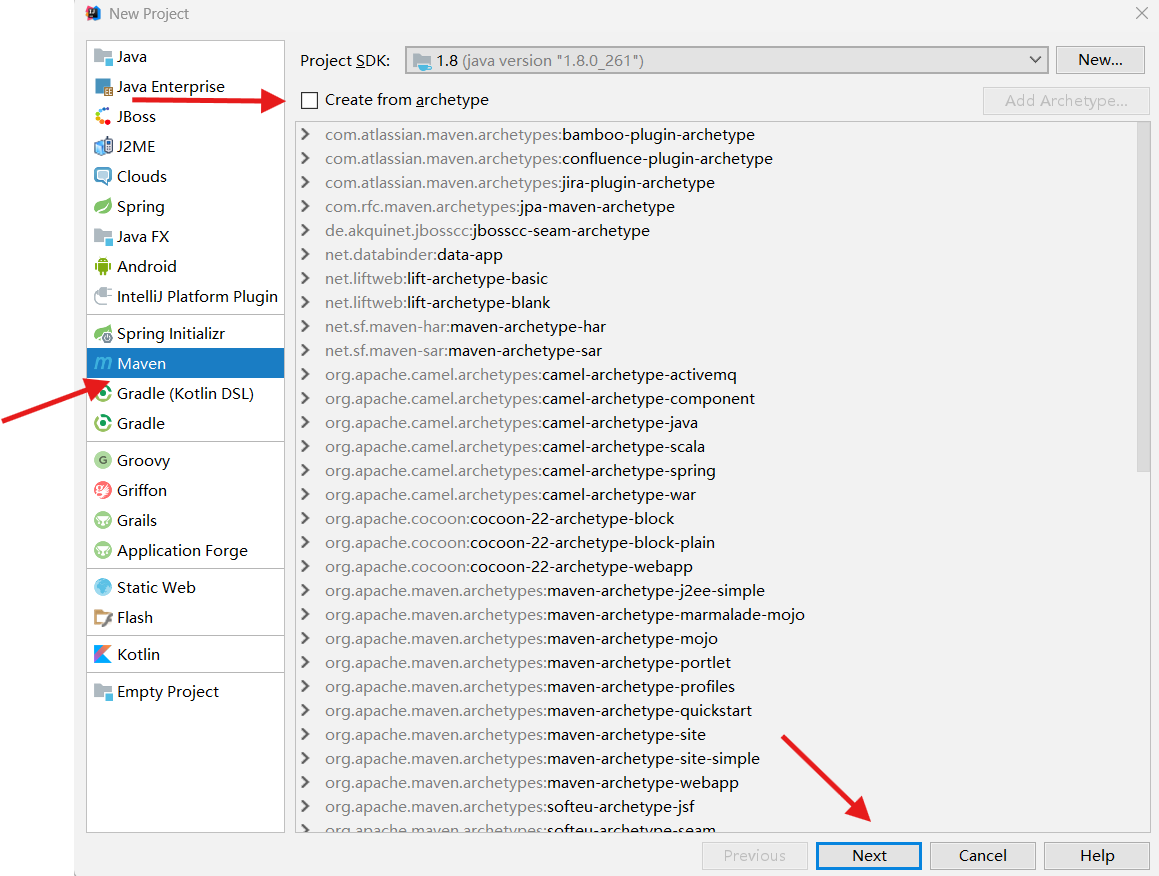Expand maven-archetype-quickstart entry
This screenshot has height=876, width=1159.
click(x=305, y=710)
